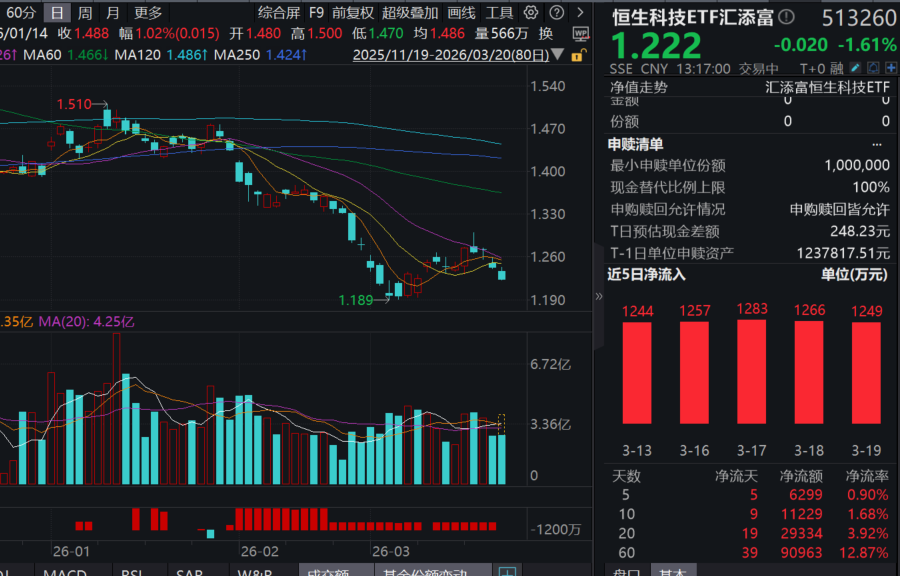Select the 日 daily period
This screenshot has height=576, width=900.
tap(58, 13)
